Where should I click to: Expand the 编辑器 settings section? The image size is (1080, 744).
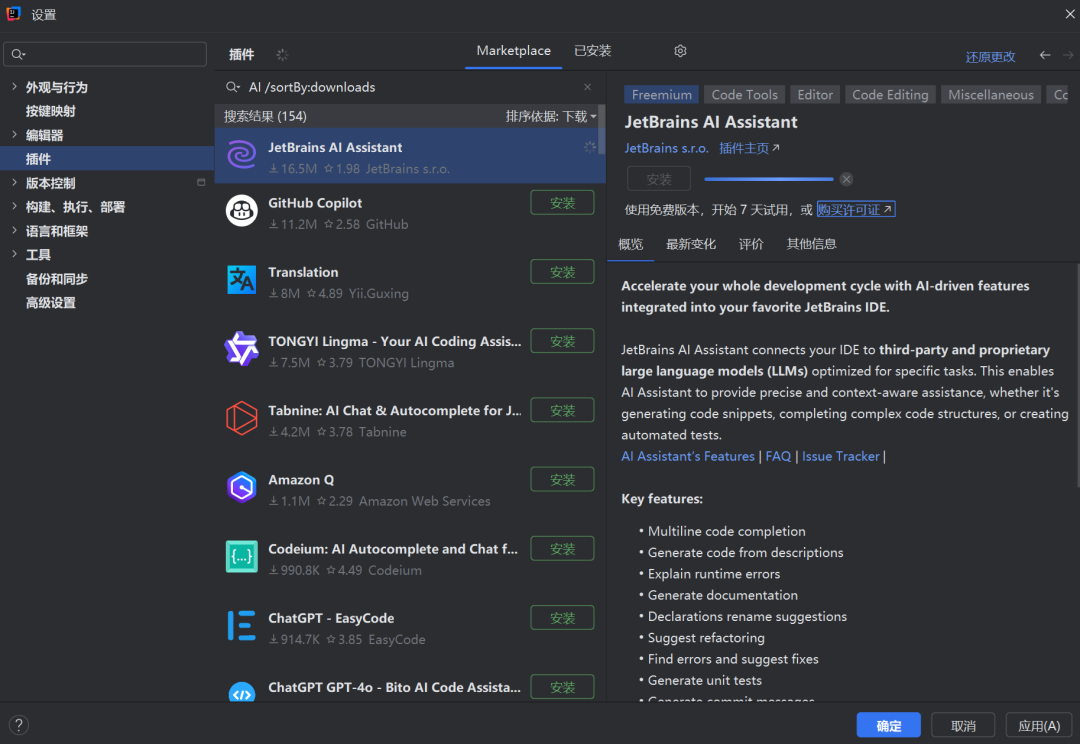(x=14, y=135)
